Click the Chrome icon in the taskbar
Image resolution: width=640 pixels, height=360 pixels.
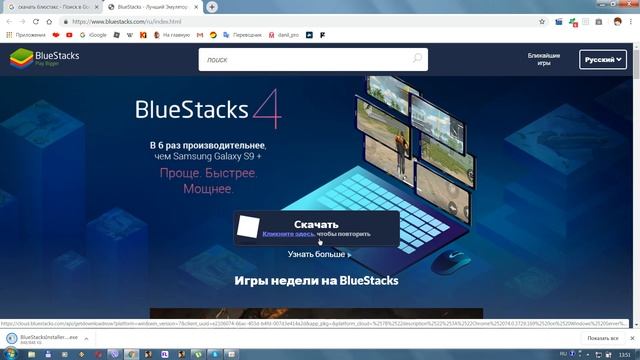click(x=131, y=354)
